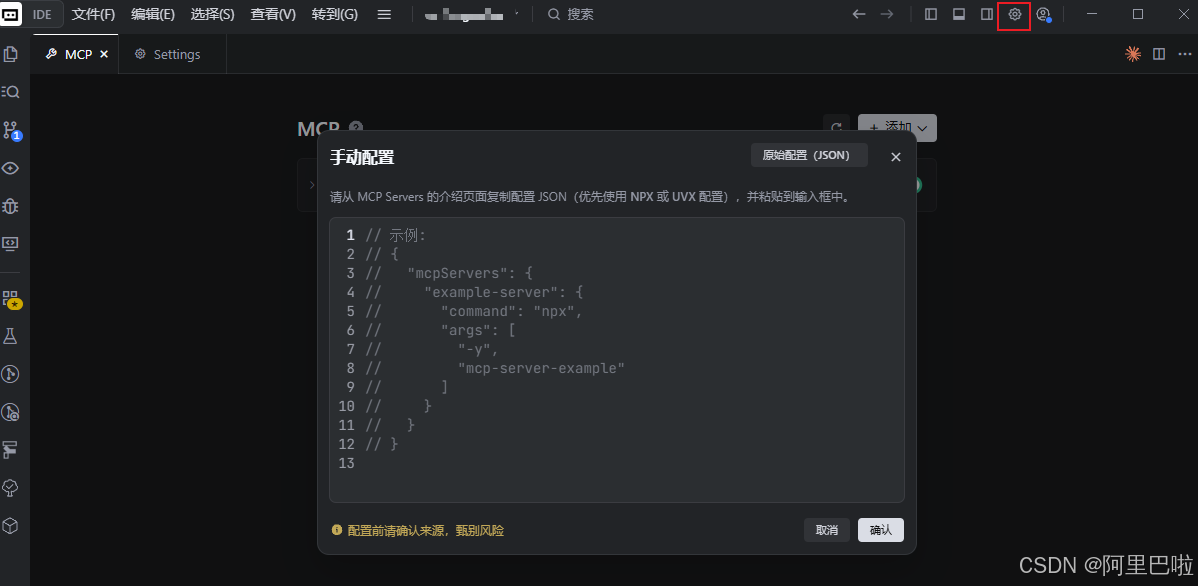Viewport: 1198px width, 586px height.
Task: Open the account profile icon
Action: pos(1044,15)
